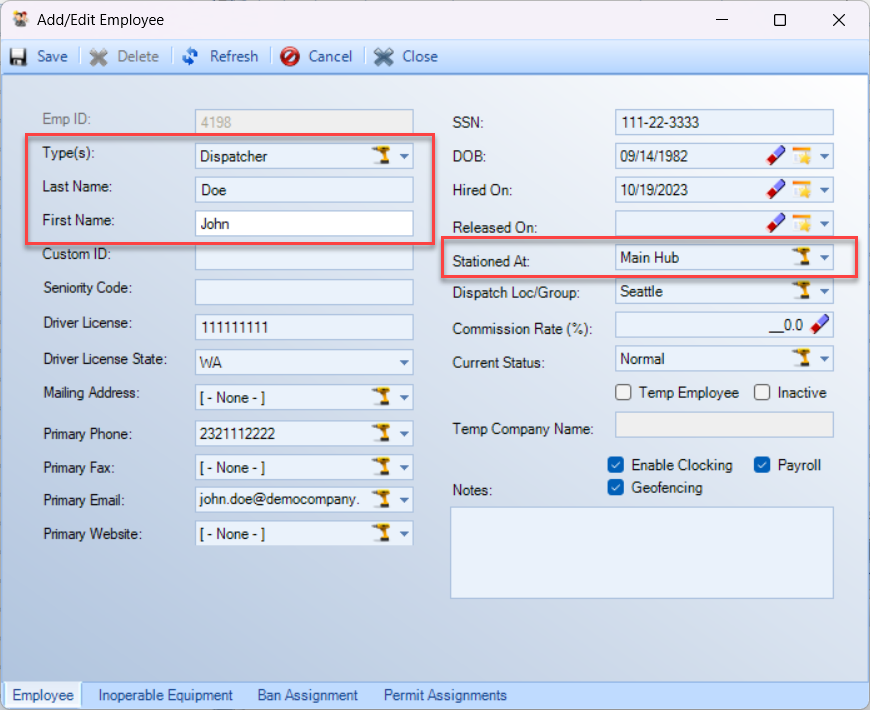Viewport: 870px width, 710px height.
Task: Click the Refresh button label
Action: coord(234,57)
